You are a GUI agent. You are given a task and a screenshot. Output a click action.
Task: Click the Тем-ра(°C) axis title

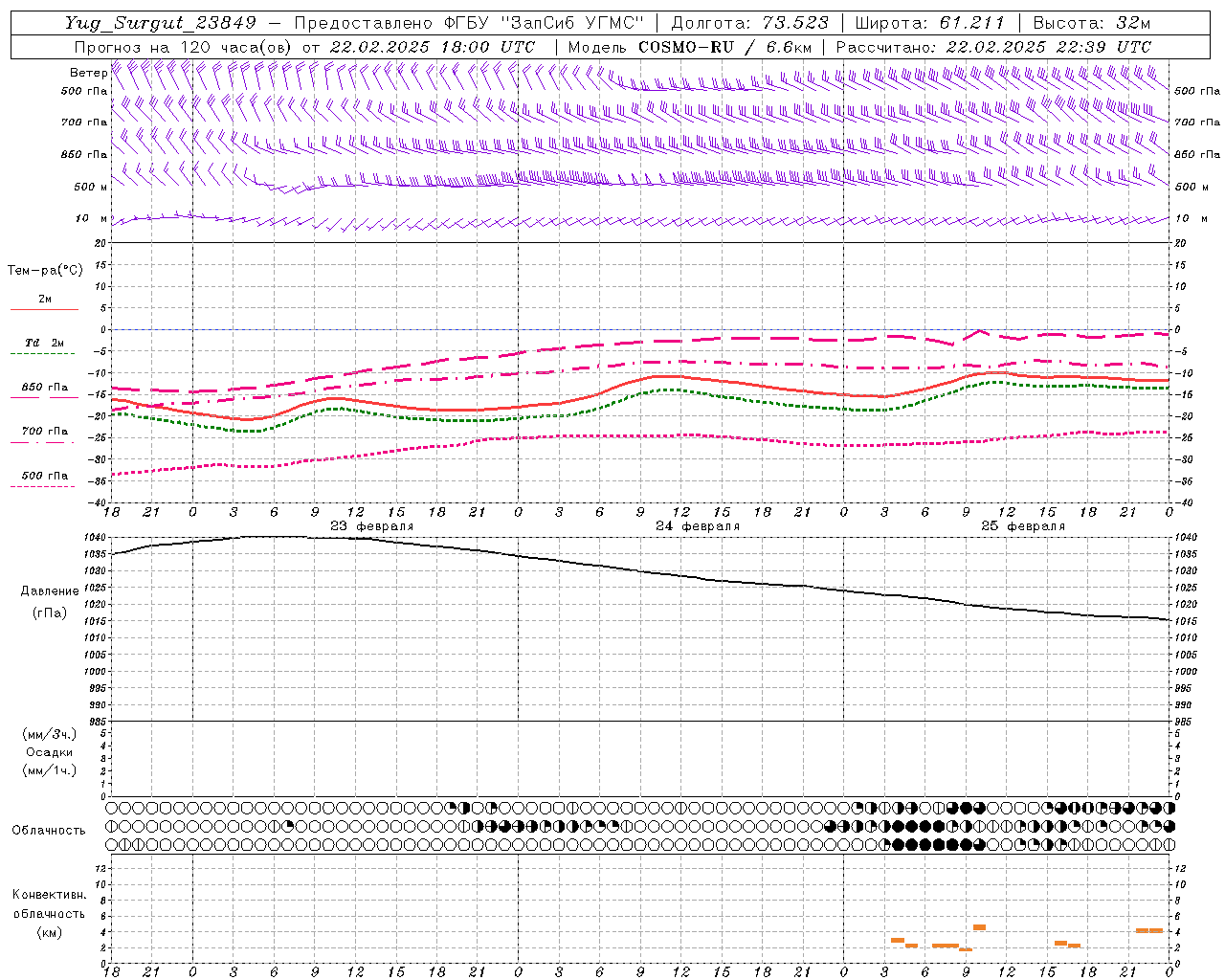click(45, 271)
